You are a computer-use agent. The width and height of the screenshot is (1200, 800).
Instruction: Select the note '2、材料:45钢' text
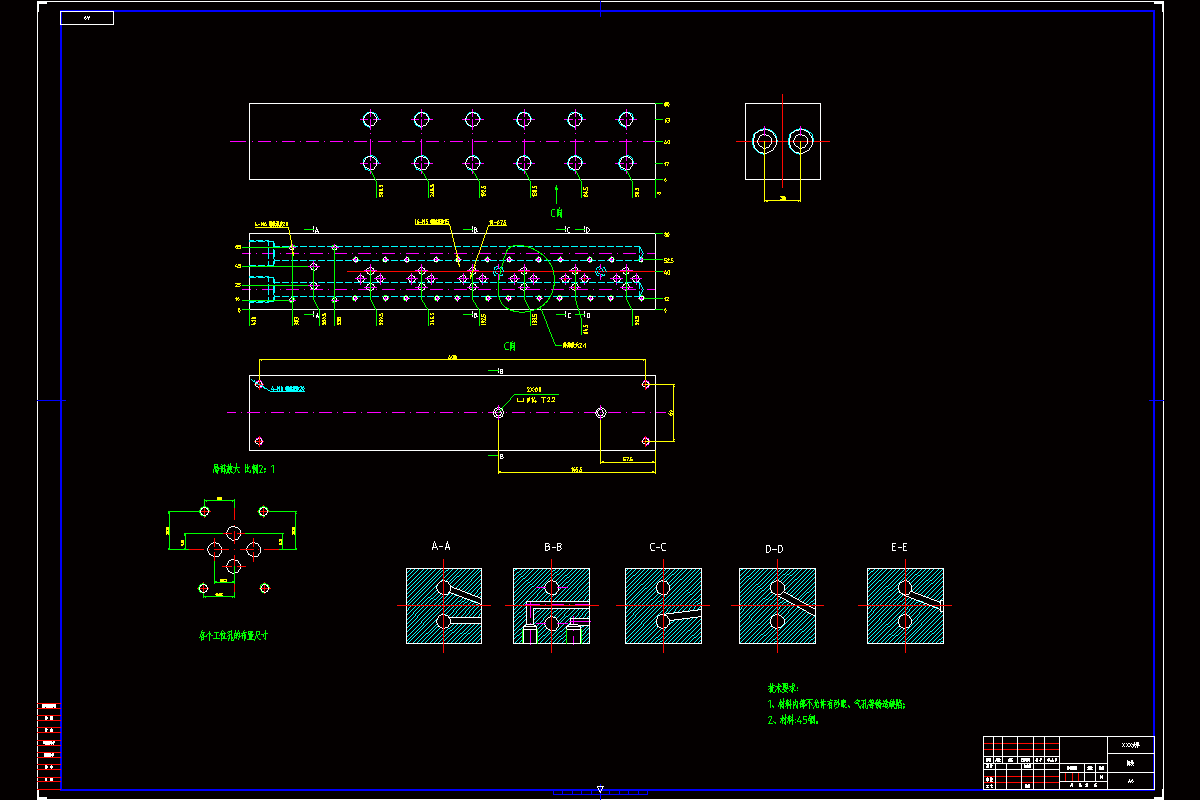click(x=794, y=719)
